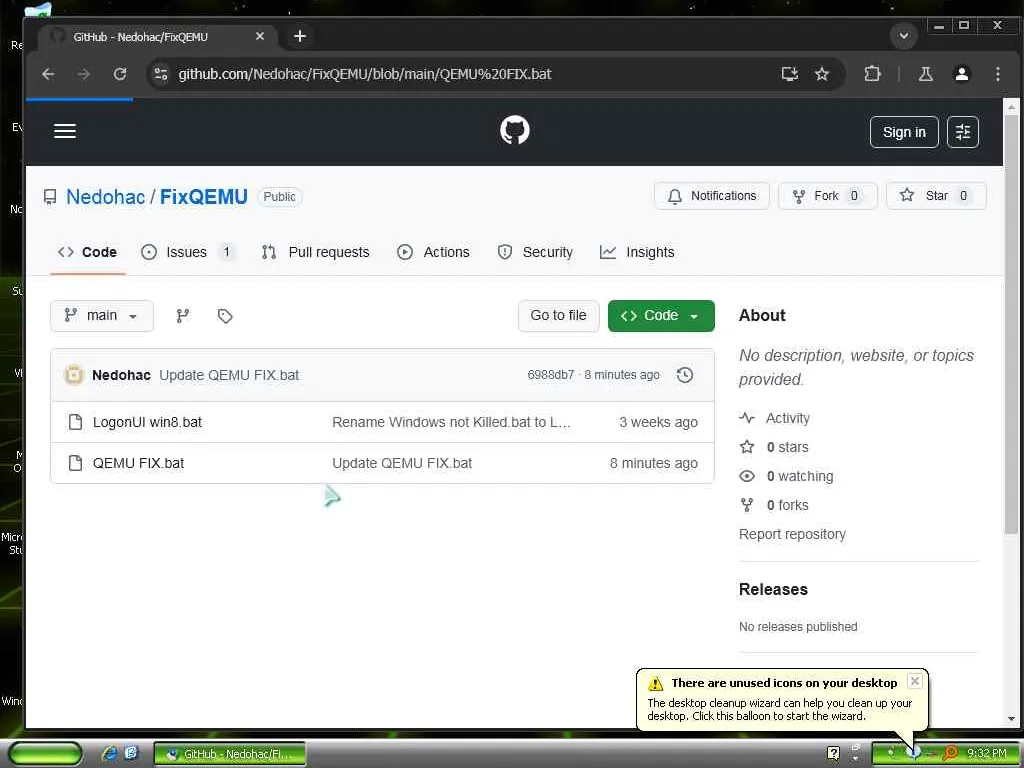This screenshot has height=768, width=1024.
Task: Open the Nedohac commit author link
Action: [121, 375]
